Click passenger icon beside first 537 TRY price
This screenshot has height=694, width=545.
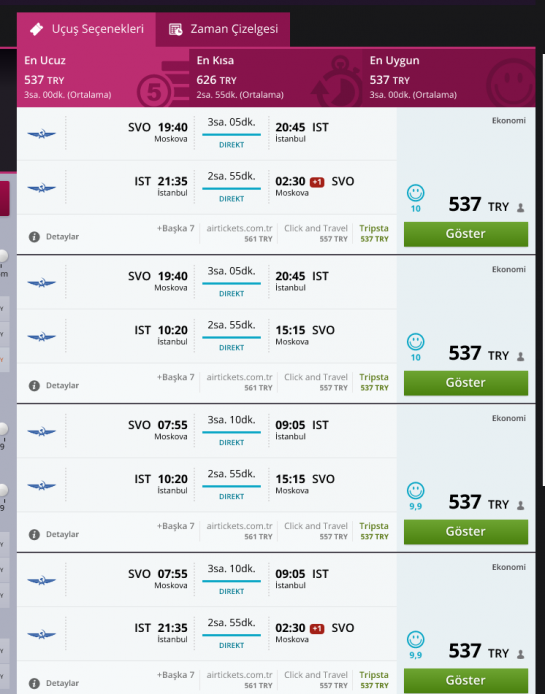coord(521,208)
